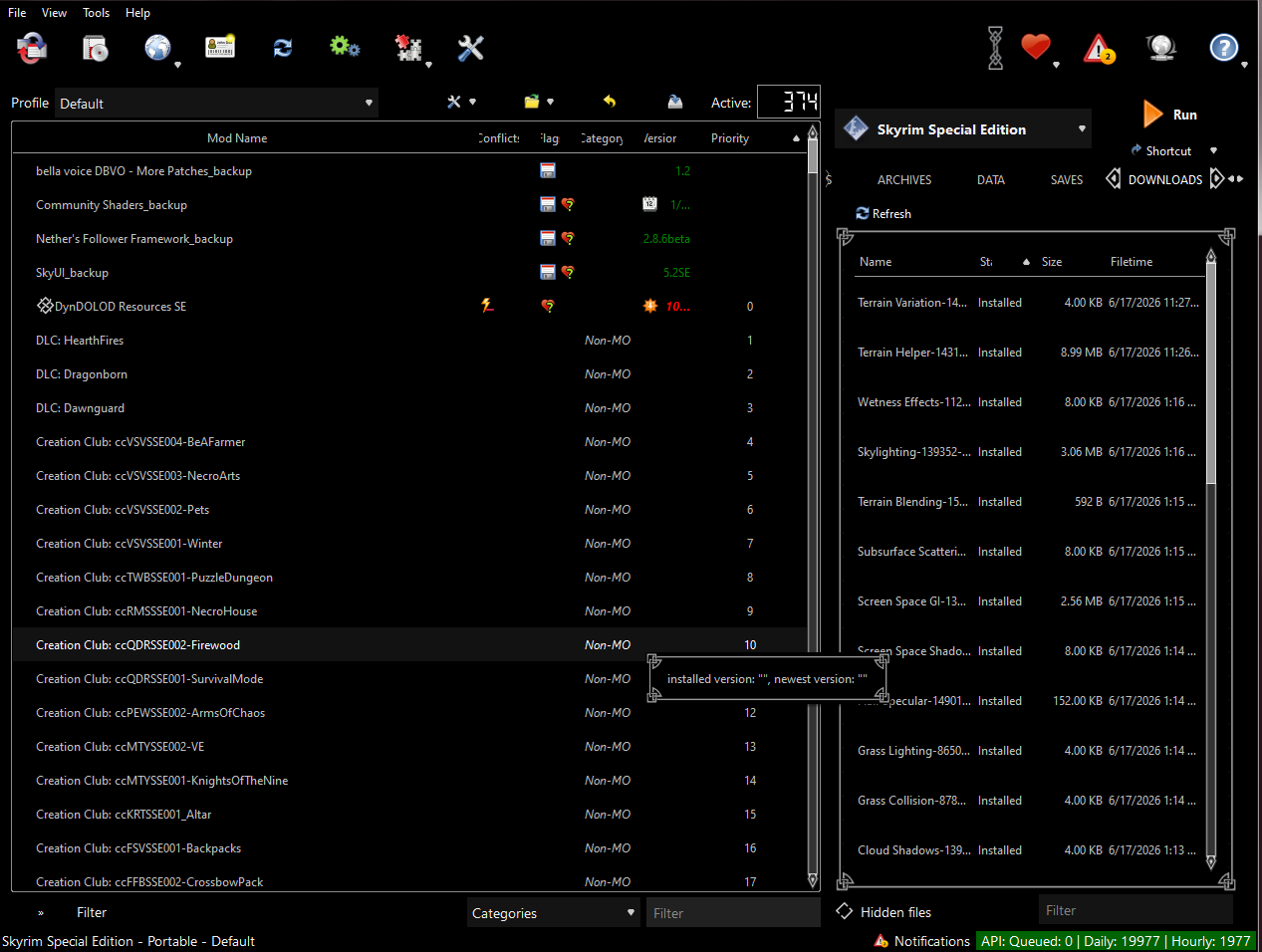Click the sunburst version icon on DynDOLOD row
1262x952 pixels.
[650, 306]
